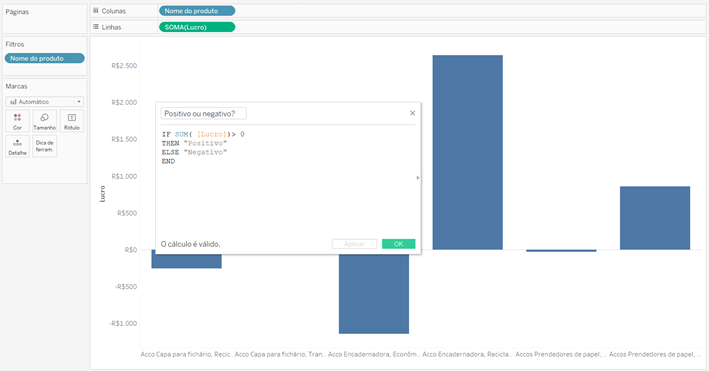The height and width of the screenshot is (371, 709).
Task: Edit the calculation name field
Action: [203, 114]
